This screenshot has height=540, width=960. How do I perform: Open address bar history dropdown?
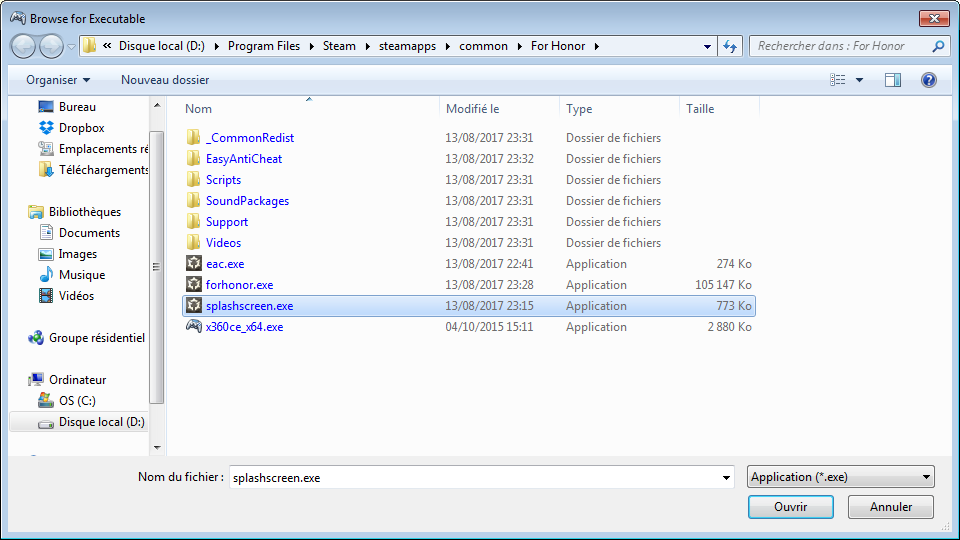[707, 47]
